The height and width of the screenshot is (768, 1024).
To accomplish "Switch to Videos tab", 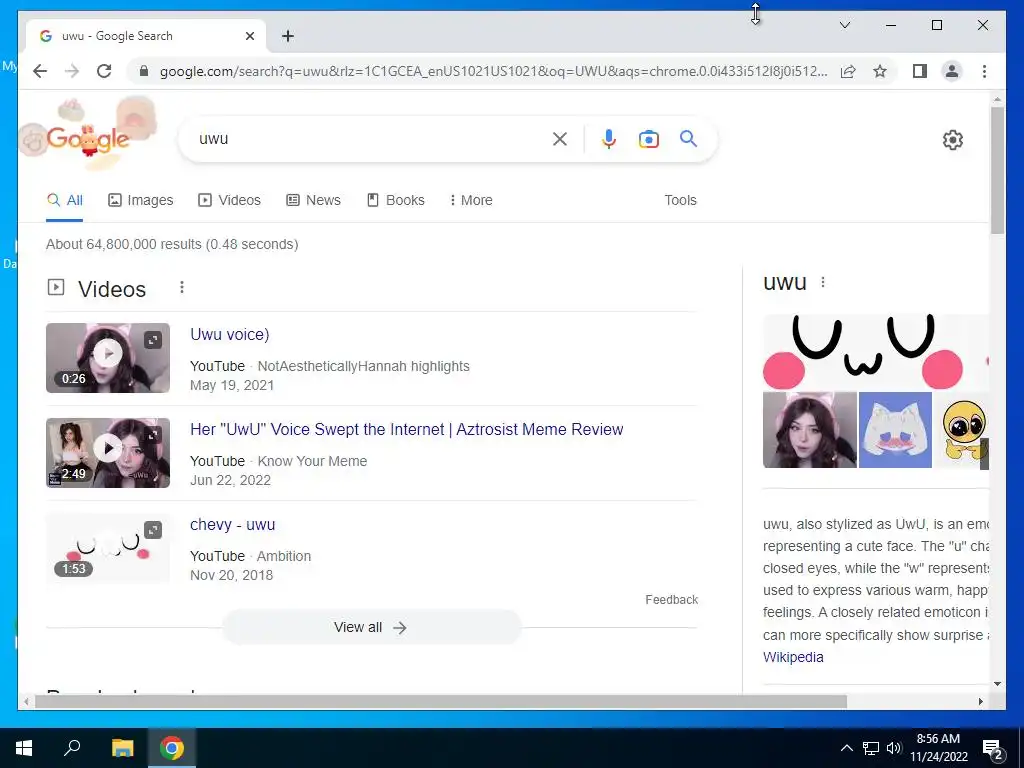I will point(229,200).
